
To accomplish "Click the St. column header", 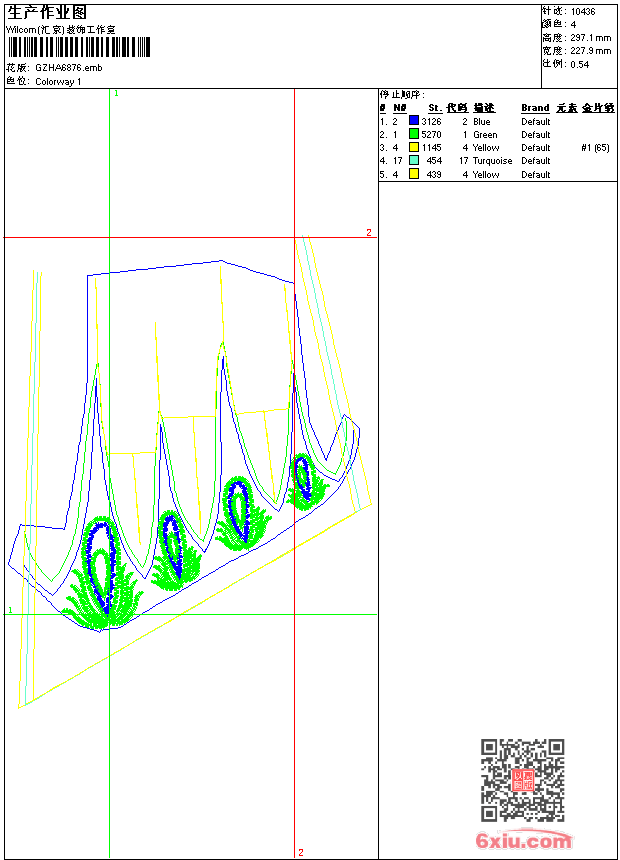I will [x=434, y=108].
